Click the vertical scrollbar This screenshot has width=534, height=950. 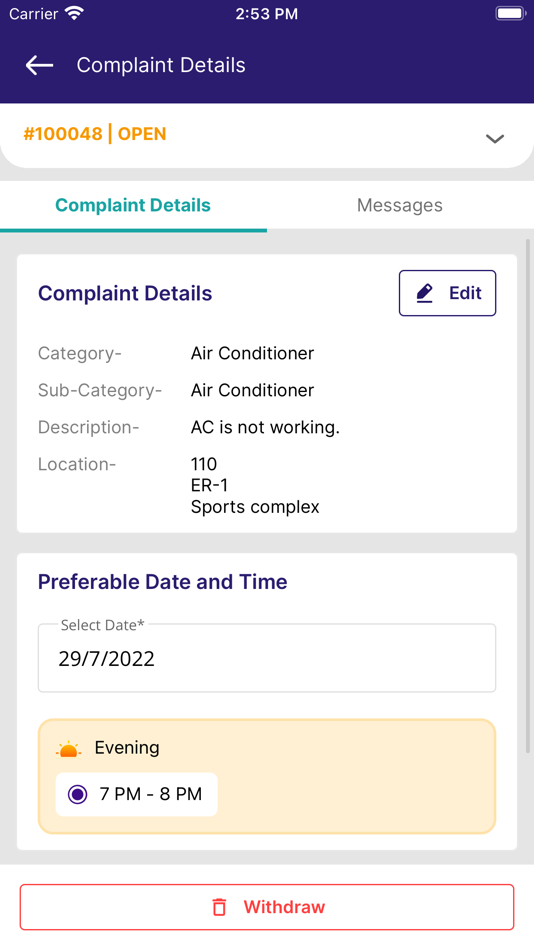tap(528, 496)
